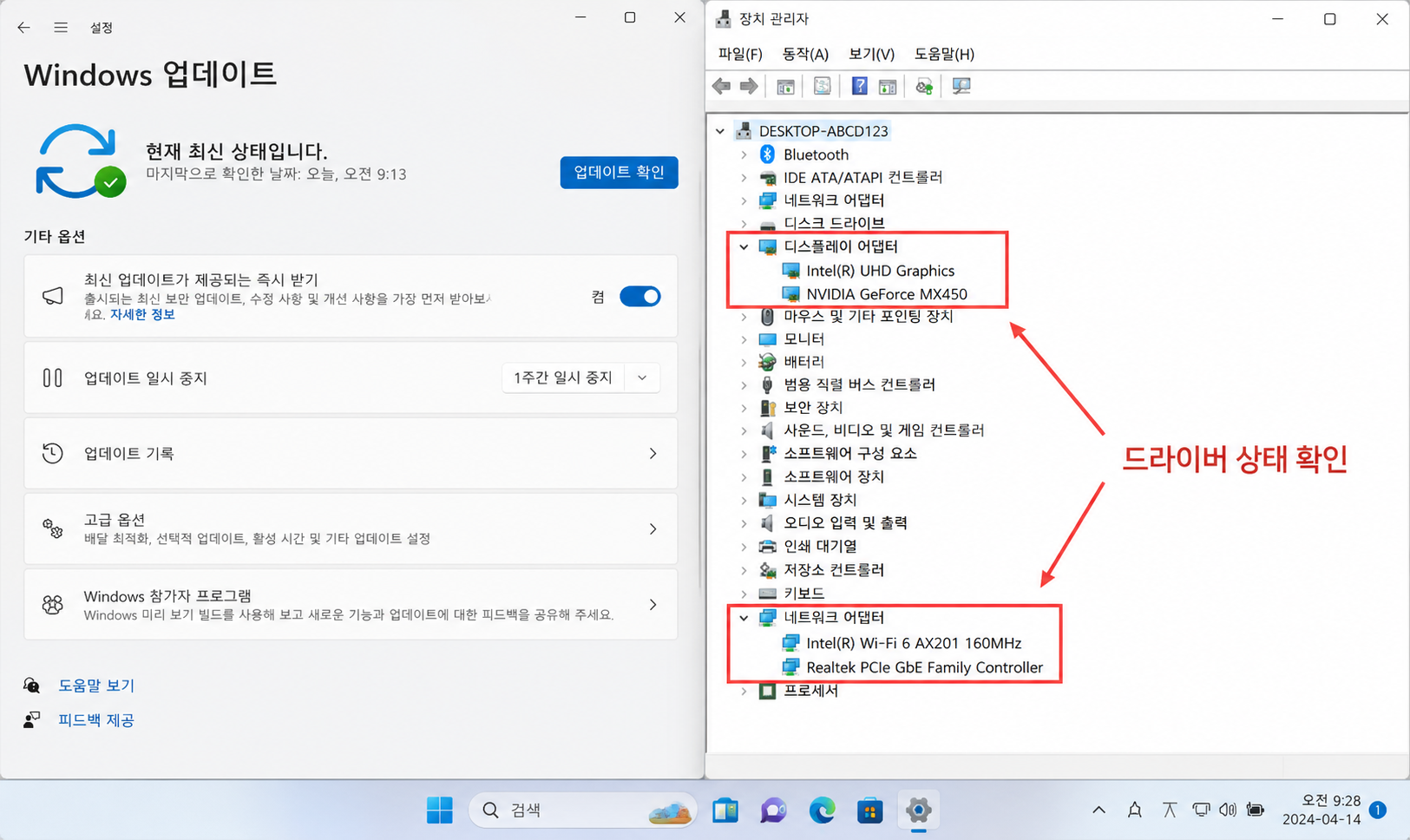Collapse the expanded 네트워크 어댑터 node

(x=744, y=618)
